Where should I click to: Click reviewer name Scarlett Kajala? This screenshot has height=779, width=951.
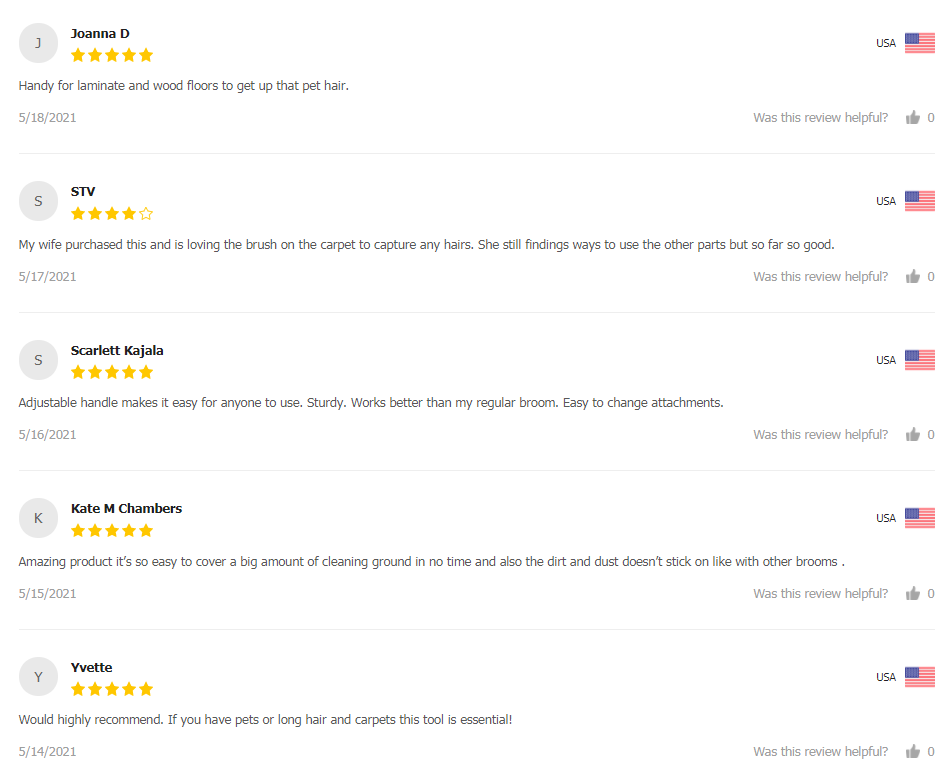(x=117, y=351)
